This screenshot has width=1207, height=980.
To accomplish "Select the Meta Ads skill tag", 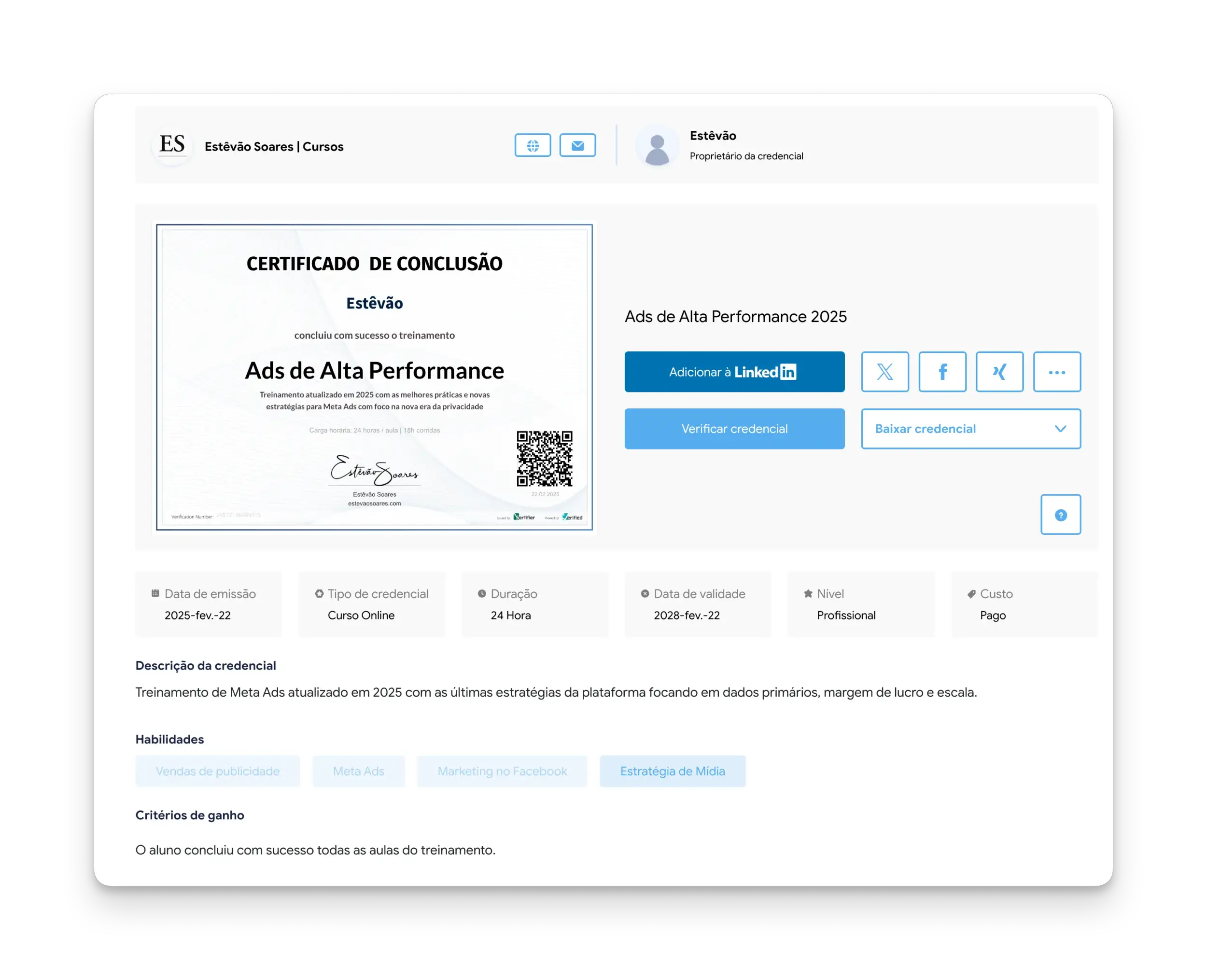I will (359, 771).
